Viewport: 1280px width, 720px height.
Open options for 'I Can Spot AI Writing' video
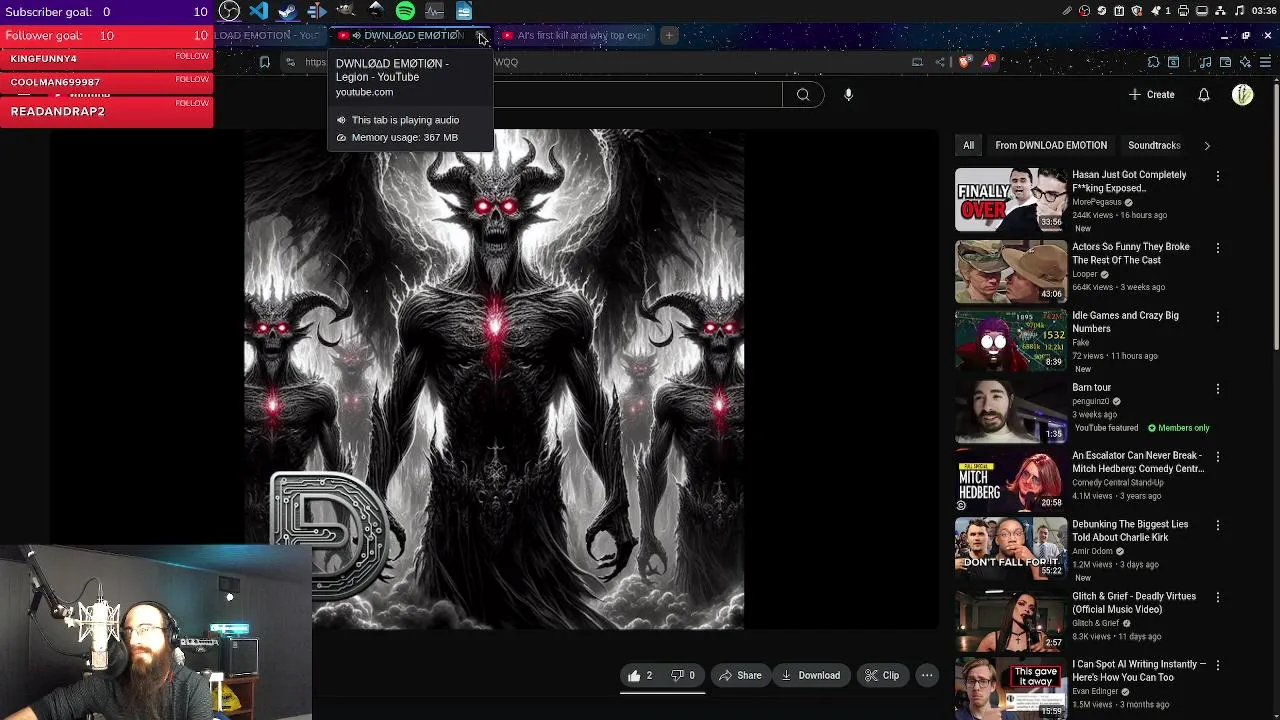tap(1217, 666)
